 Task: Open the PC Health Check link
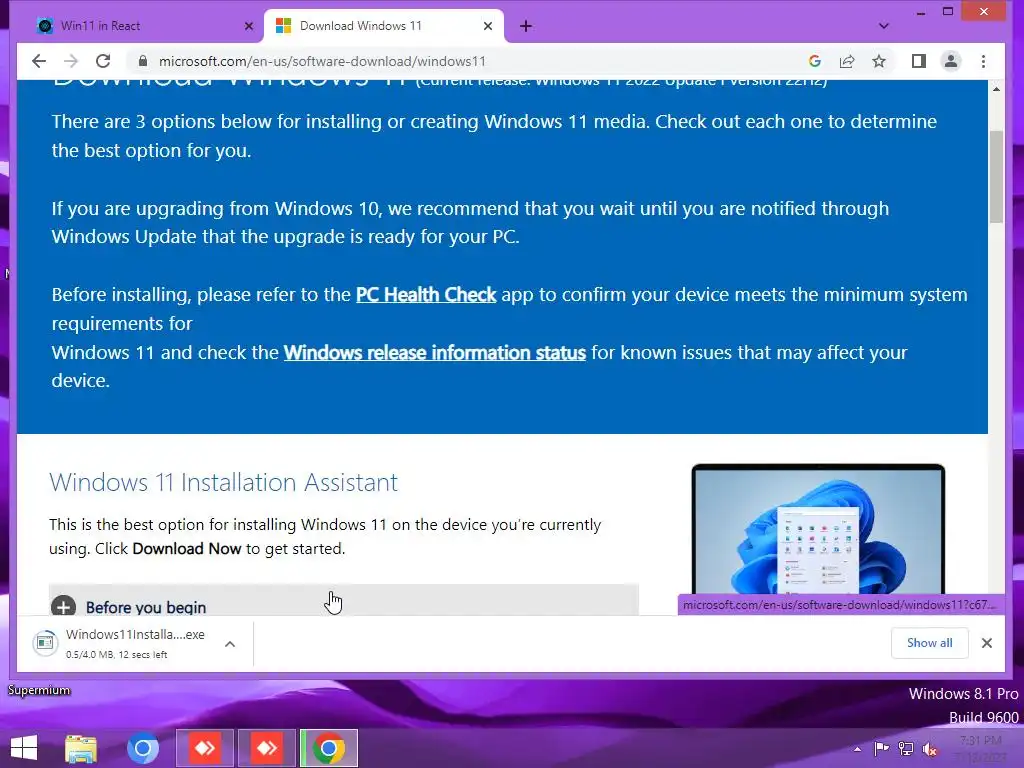[426, 295]
